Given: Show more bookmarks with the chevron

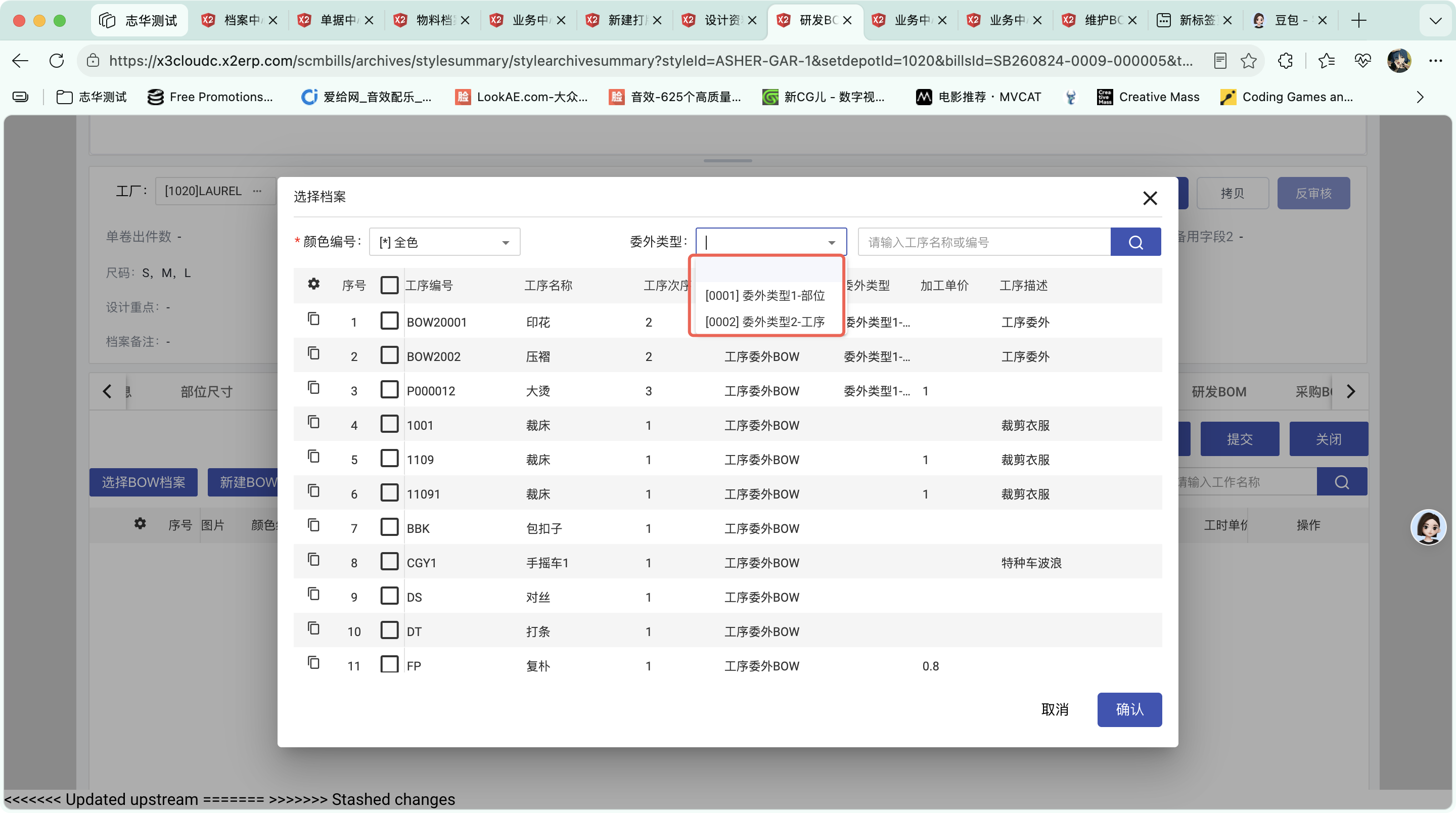Looking at the screenshot, I should (x=1421, y=97).
